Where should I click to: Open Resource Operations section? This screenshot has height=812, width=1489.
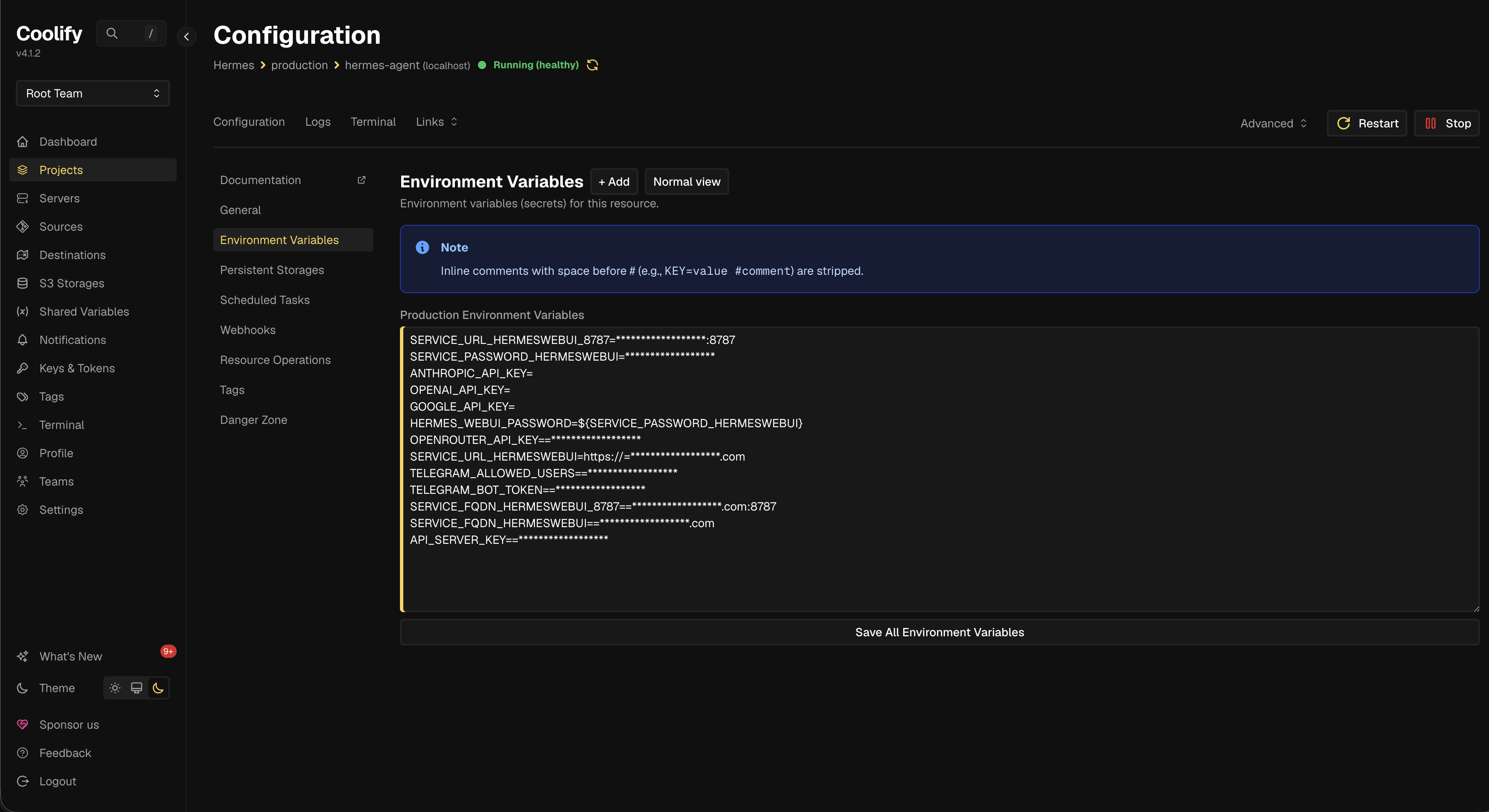[293, 360]
